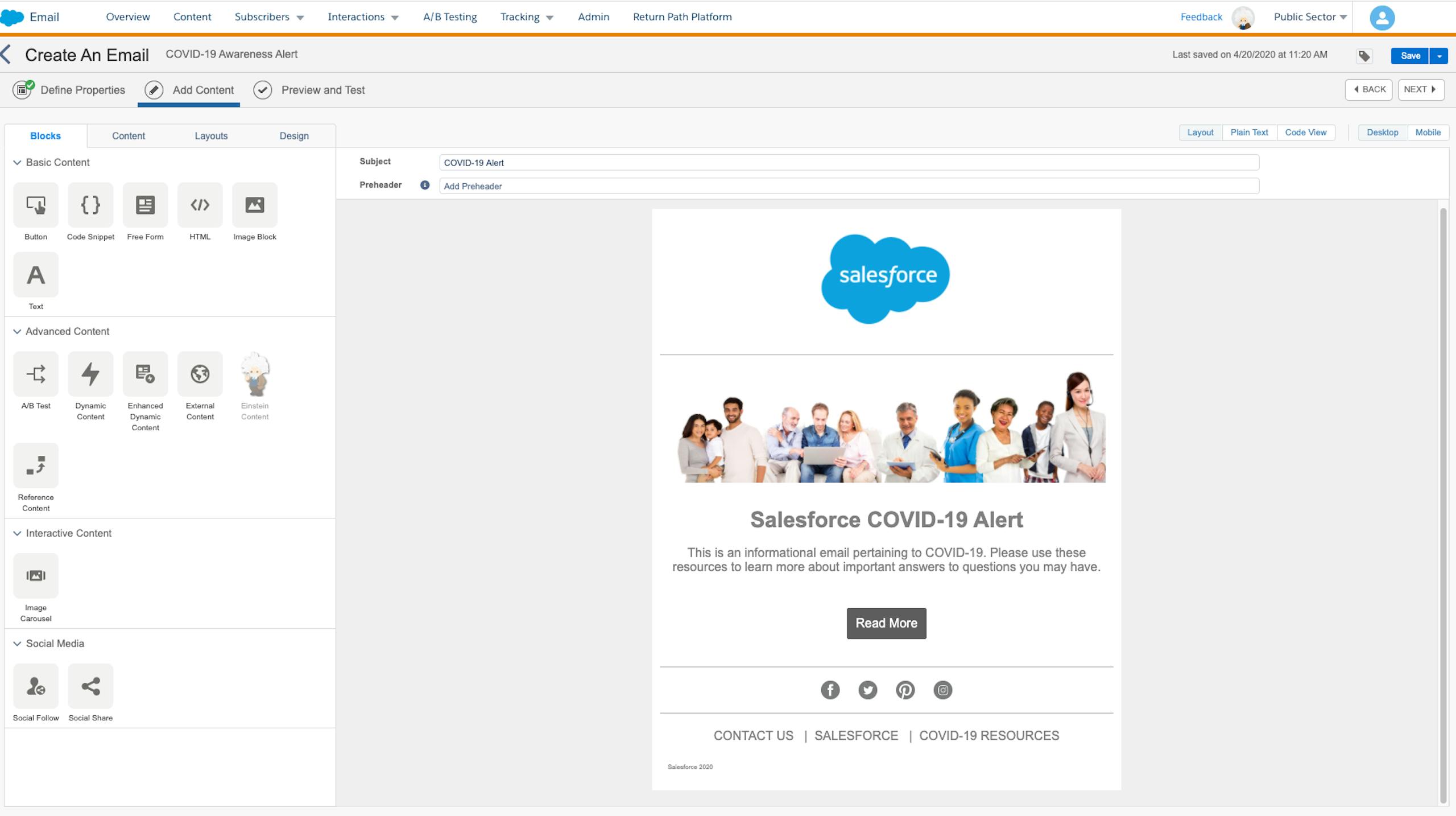Click the Facebook icon in email

830,690
